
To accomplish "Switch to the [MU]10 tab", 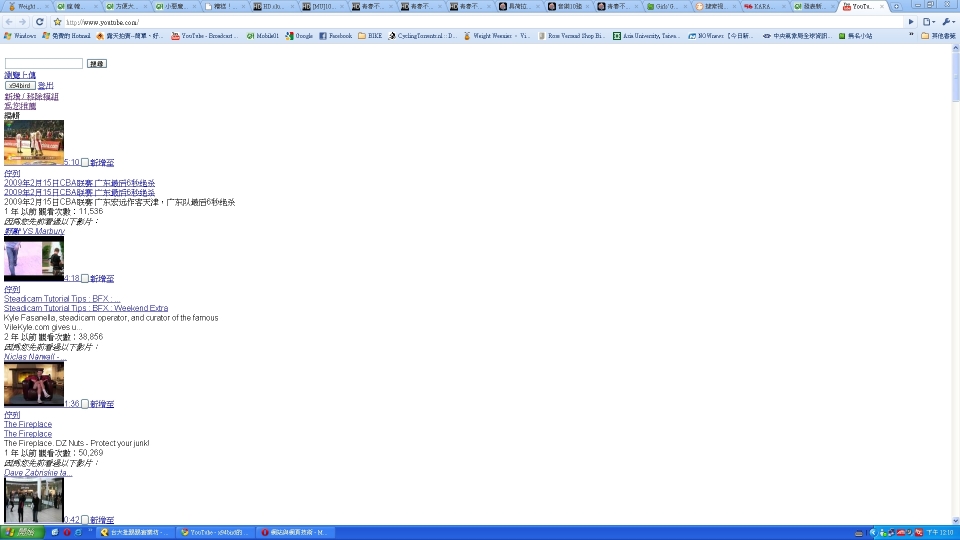I will (322, 6).
